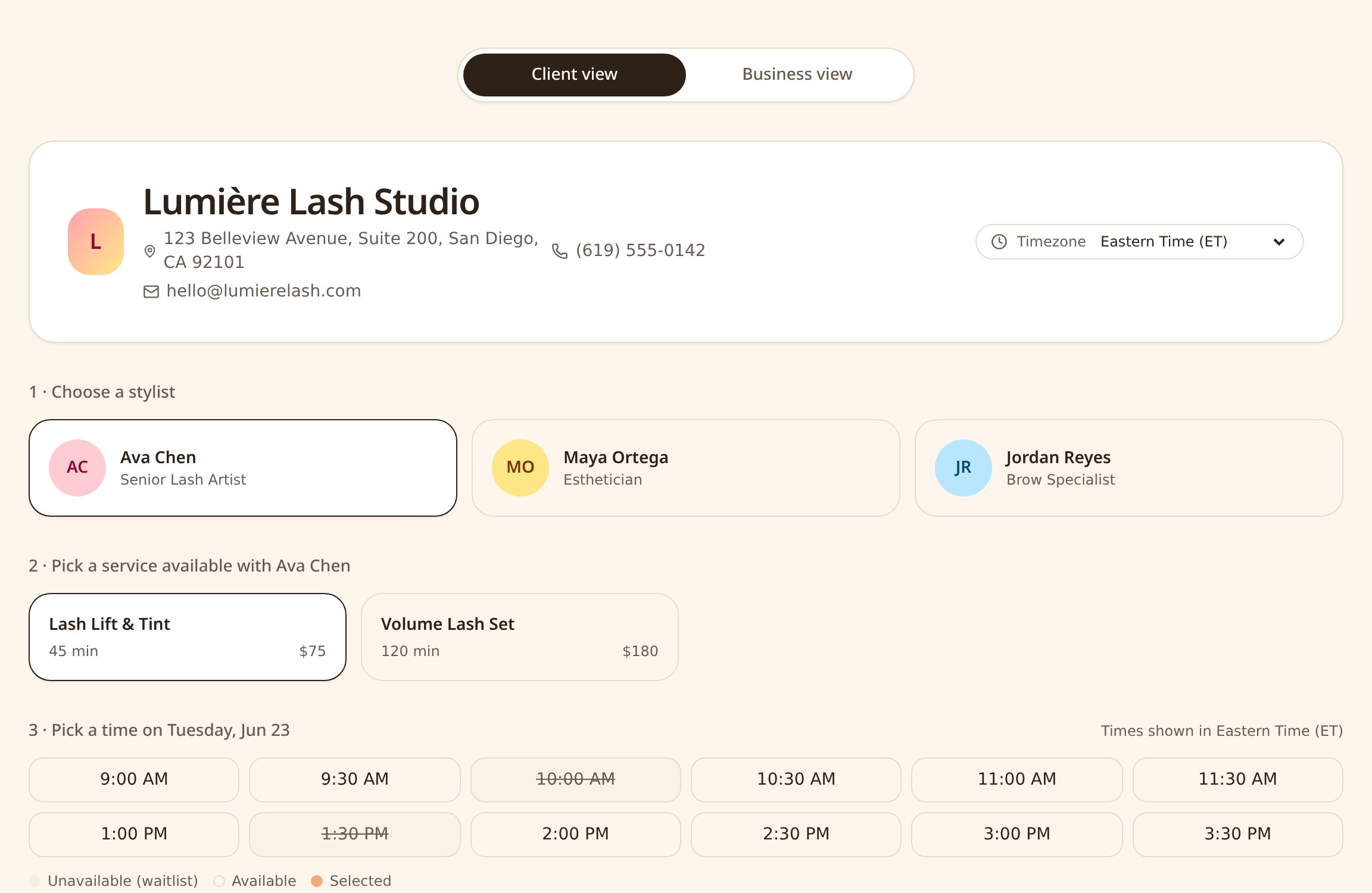The height and width of the screenshot is (893, 1372).
Task: Click Jordan Reyes's JR avatar
Action: pyautogui.click(x=963, y=468)
